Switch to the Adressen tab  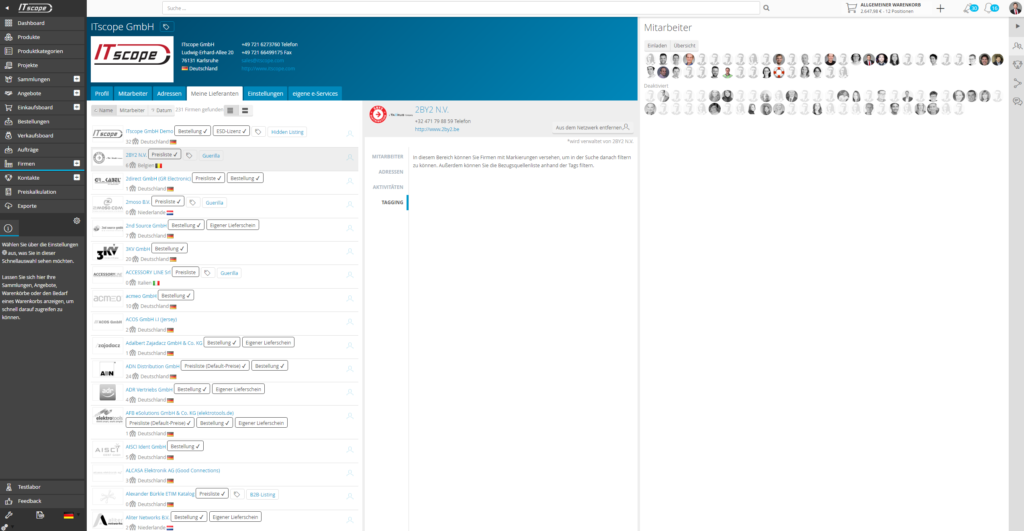pyautogui.click(x=169, y=93)
